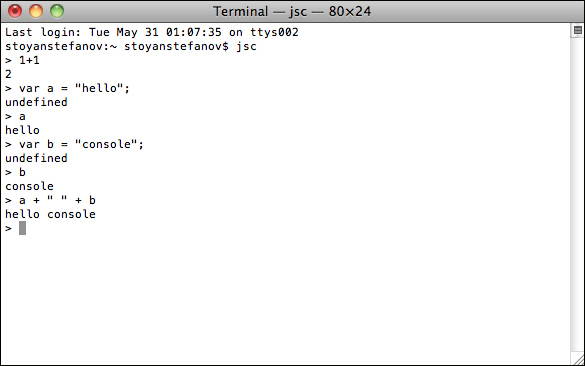Viewport: 585px width, 366px height.
Task: Click the "1+1" expression line
Action: [x=29, y=60]
